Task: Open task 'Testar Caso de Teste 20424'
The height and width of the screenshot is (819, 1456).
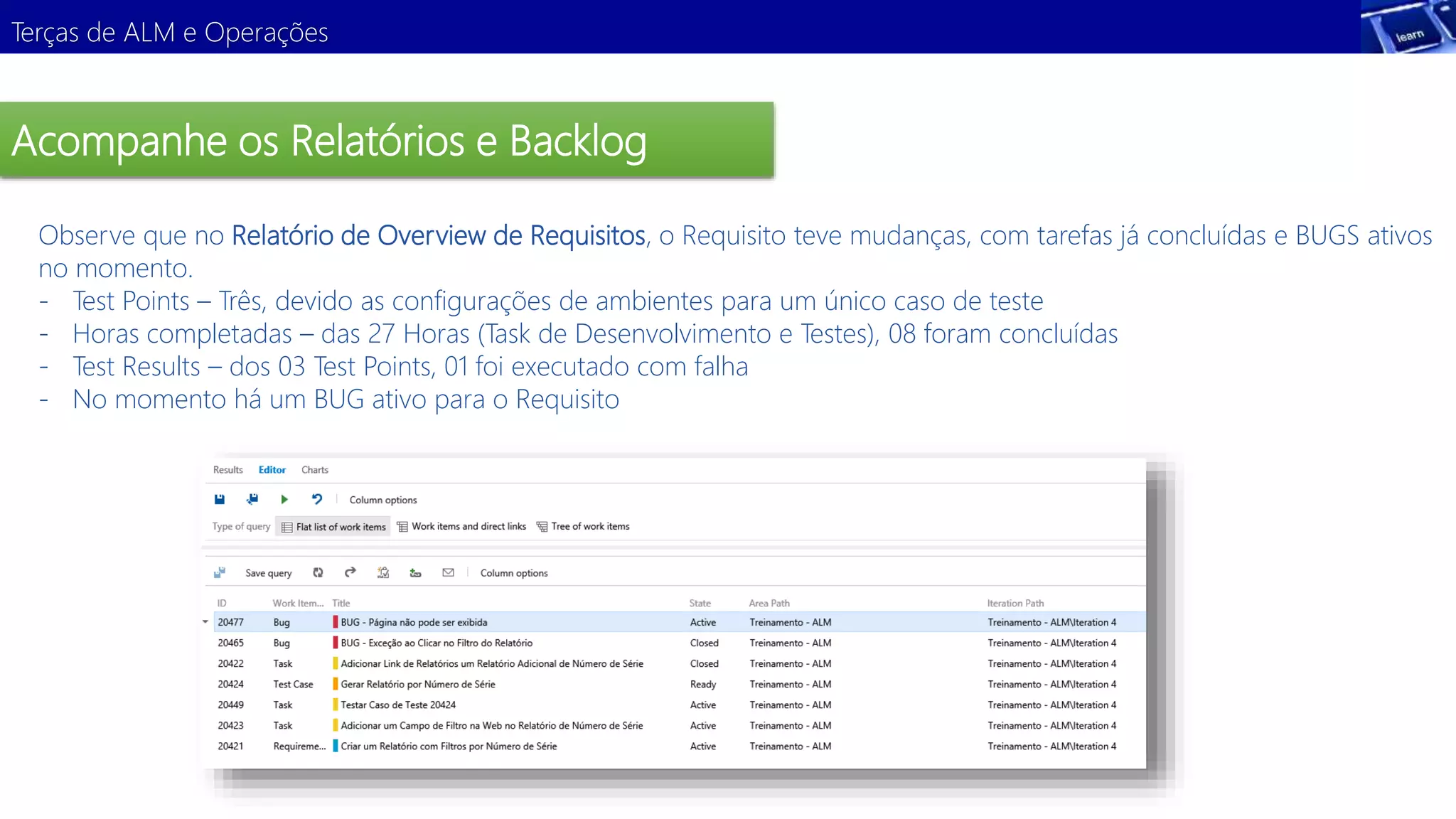Action: (398, 705)
